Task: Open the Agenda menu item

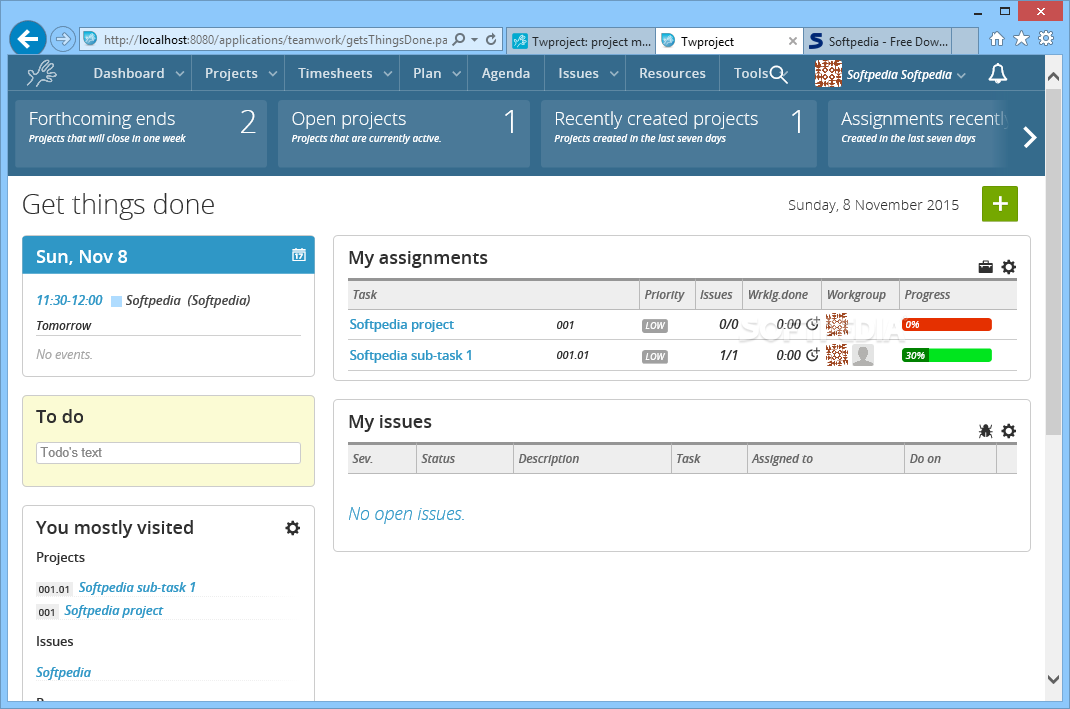Action: (506, 73)
